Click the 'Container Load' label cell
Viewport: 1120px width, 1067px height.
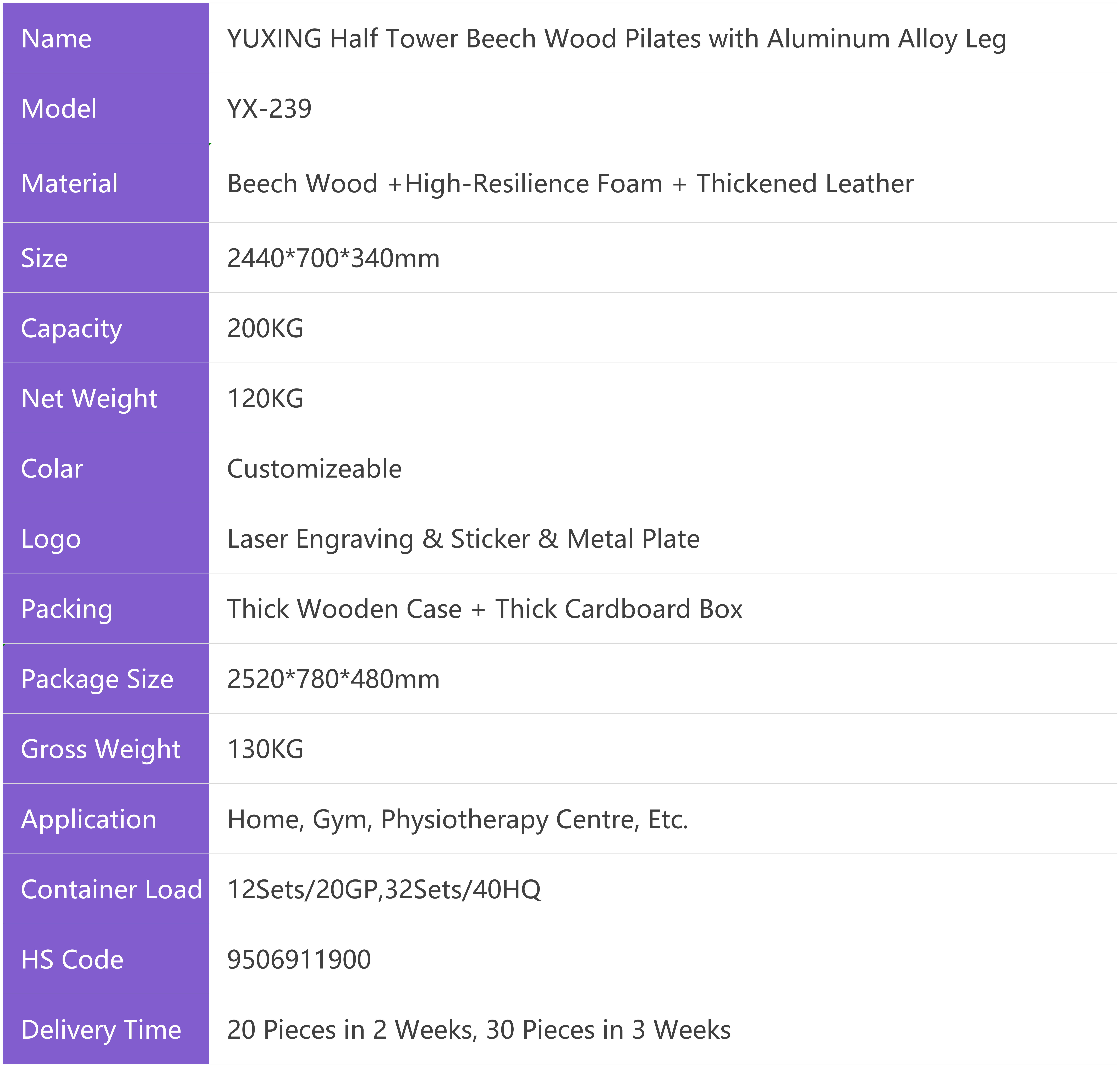tap(106, 889)
